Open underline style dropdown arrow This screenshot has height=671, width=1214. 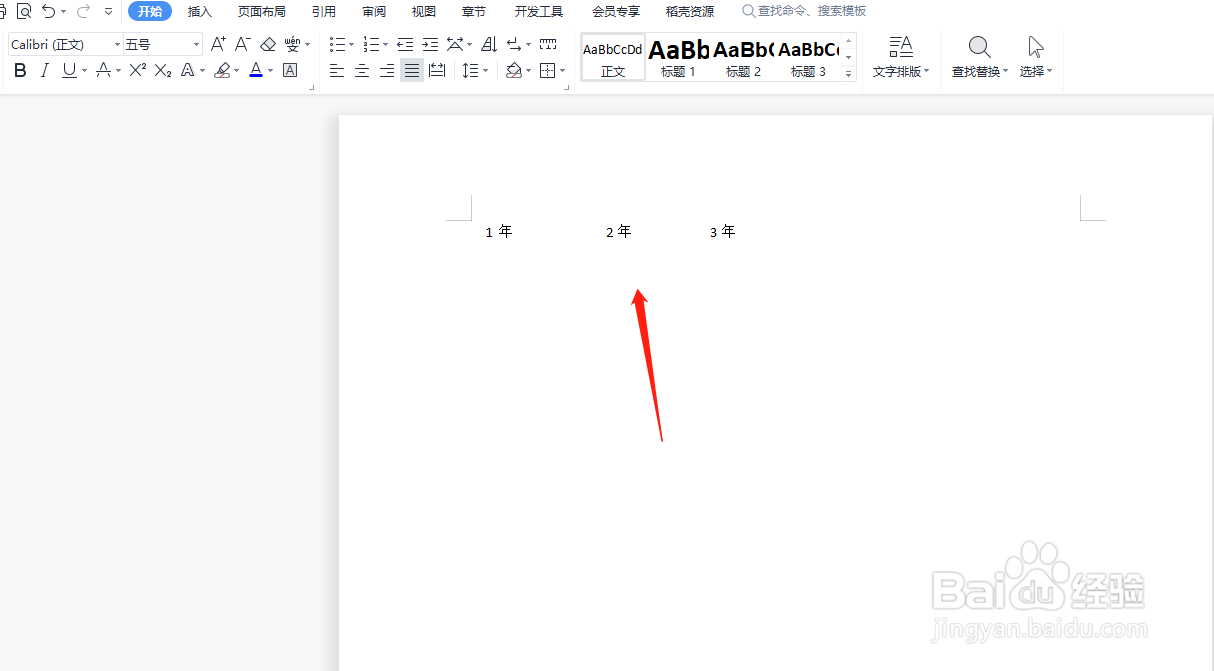click(84, 71)
